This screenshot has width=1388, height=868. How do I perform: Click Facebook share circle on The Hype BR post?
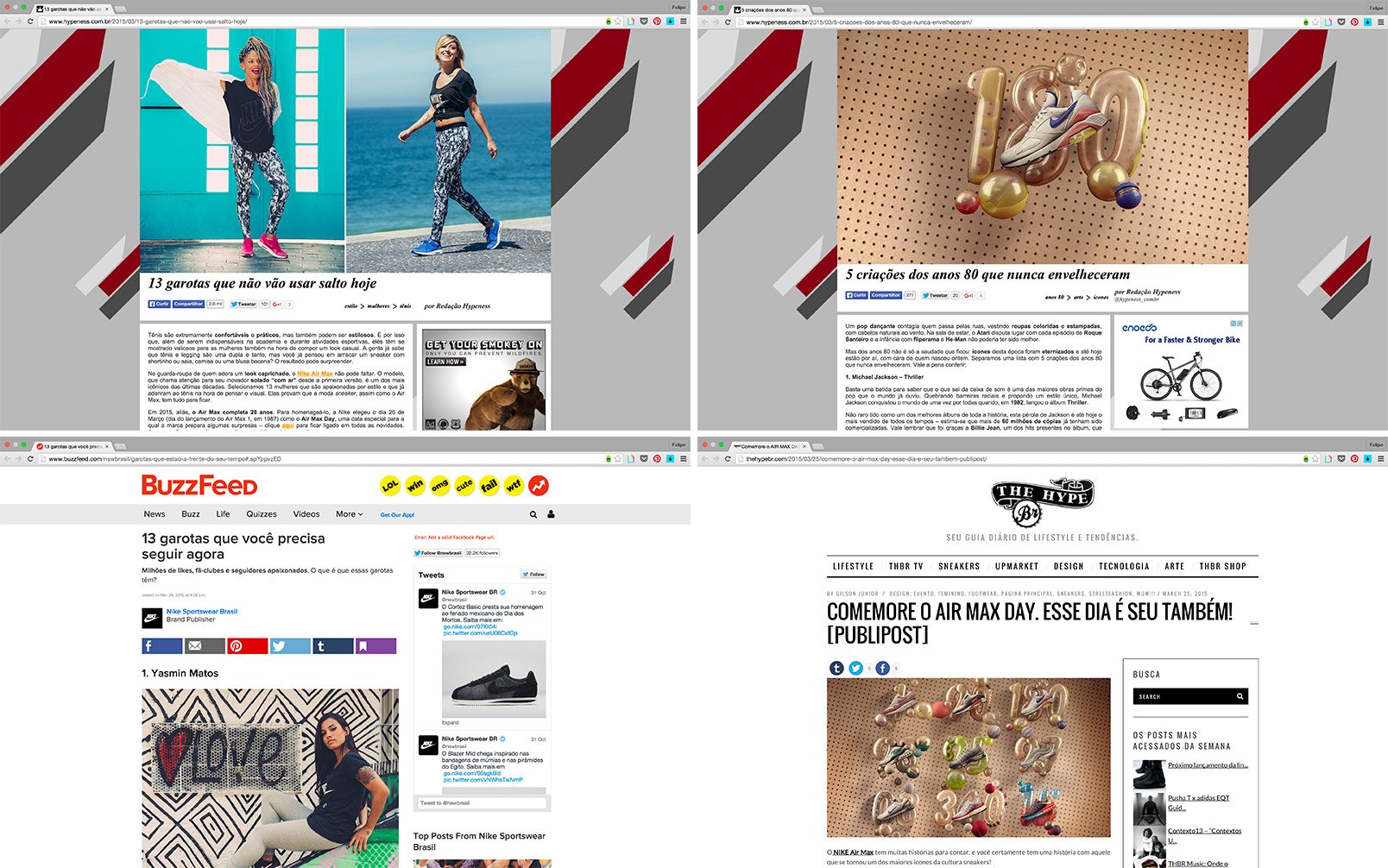point(882,668)
